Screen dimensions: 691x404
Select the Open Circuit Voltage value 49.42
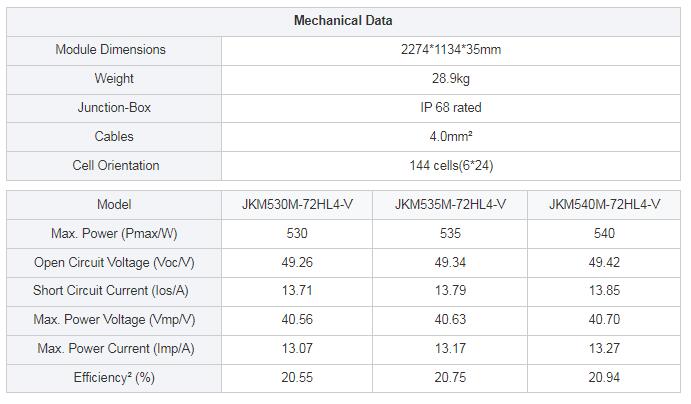click(604, 263)
